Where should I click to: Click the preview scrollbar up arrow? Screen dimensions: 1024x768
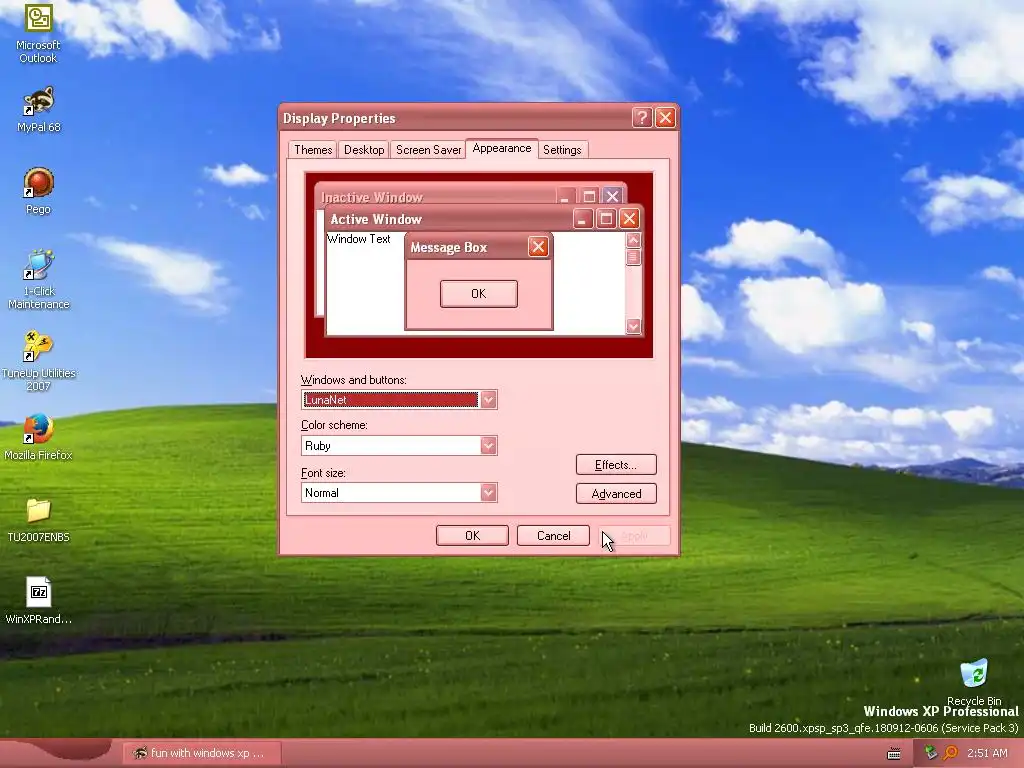point(633,240)
